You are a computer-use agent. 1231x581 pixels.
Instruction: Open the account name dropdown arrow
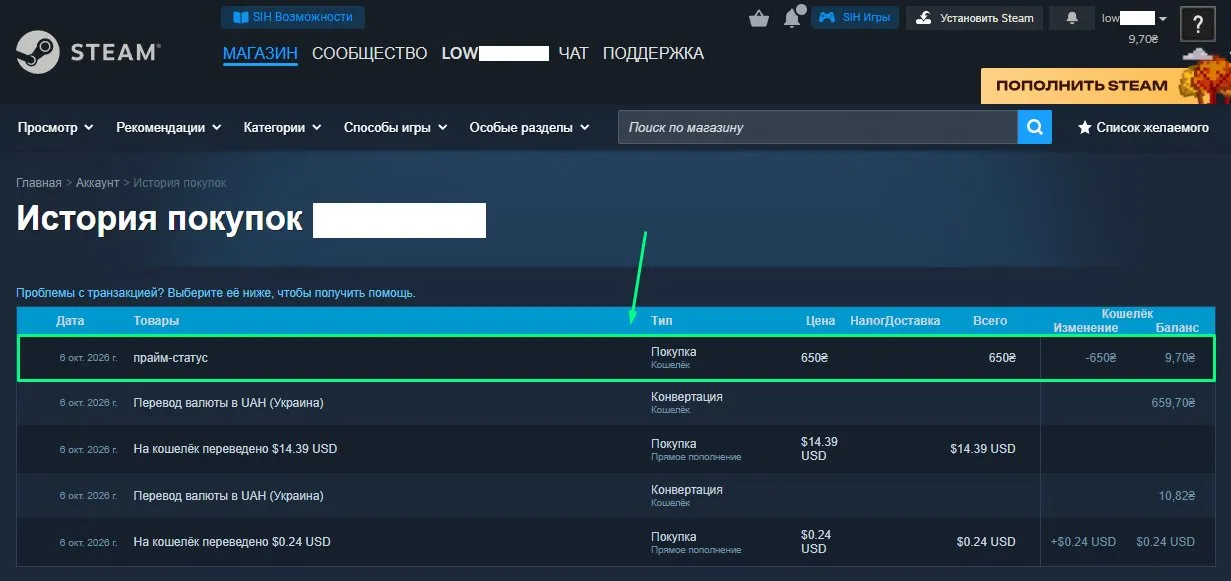point(1163,18)
